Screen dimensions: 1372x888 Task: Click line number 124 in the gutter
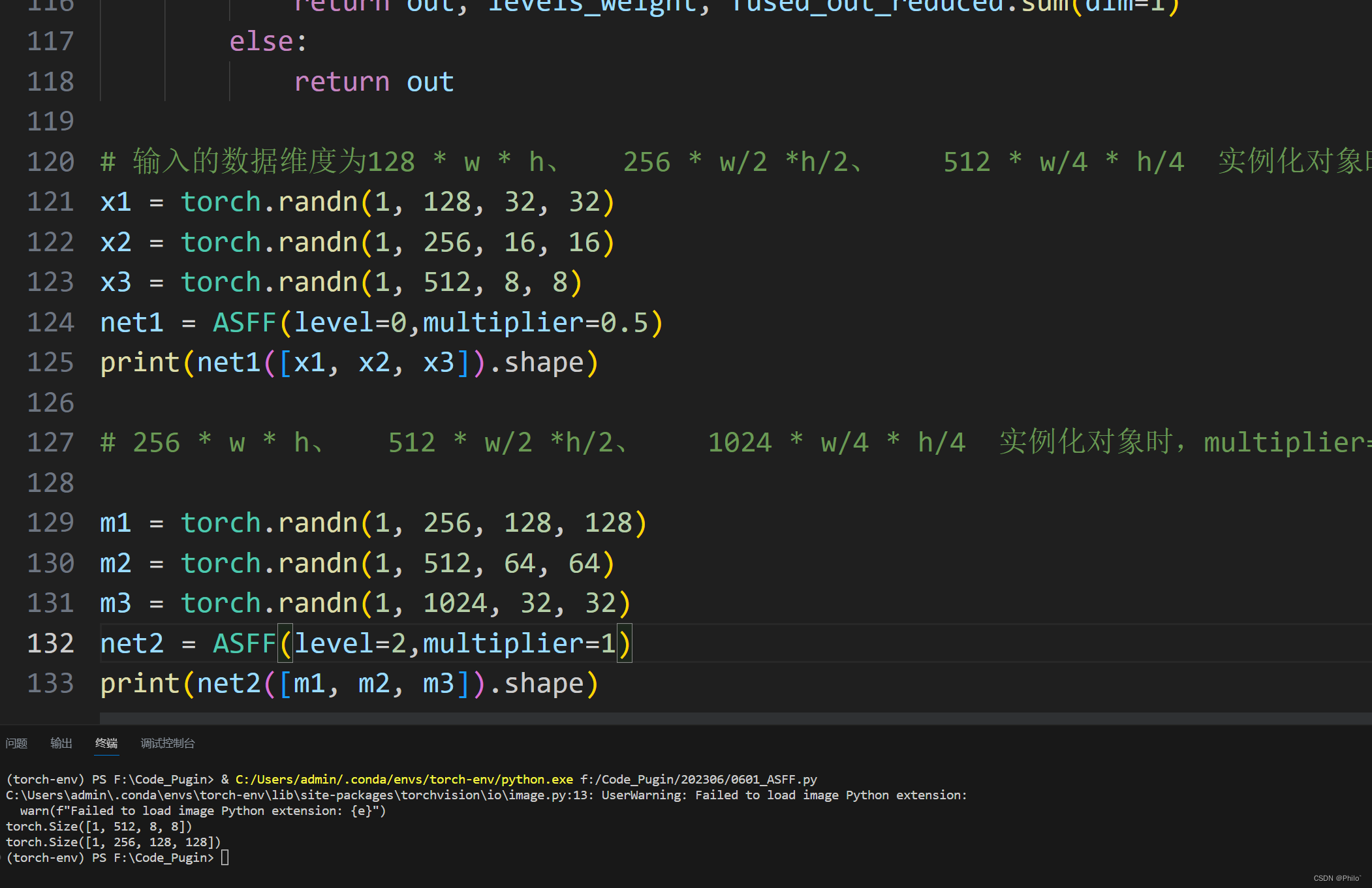(50, 322)
